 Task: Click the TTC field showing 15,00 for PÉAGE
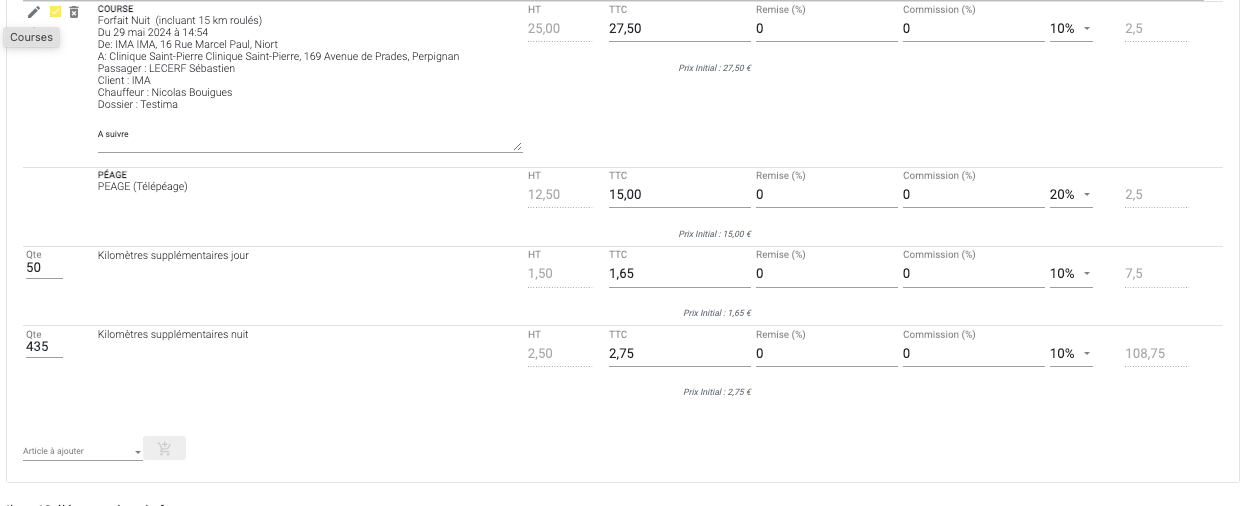(679, 195)
